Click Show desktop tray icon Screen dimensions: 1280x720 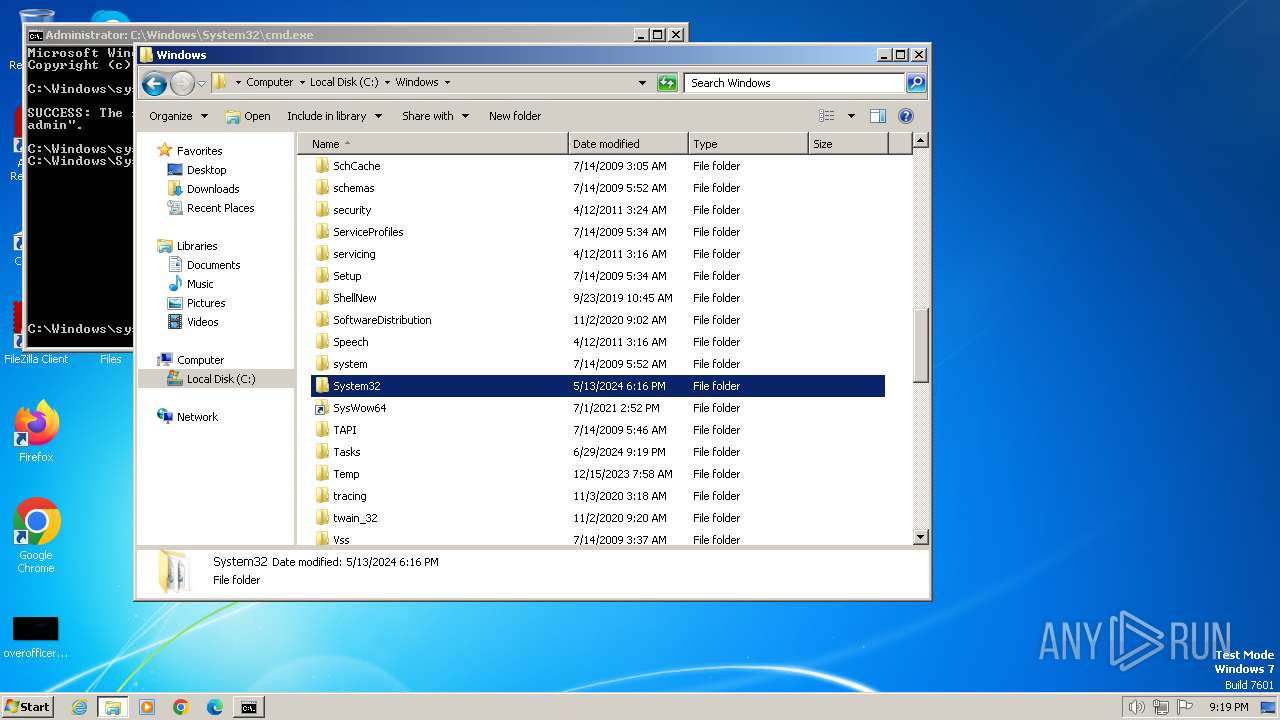pos(1268,707)
